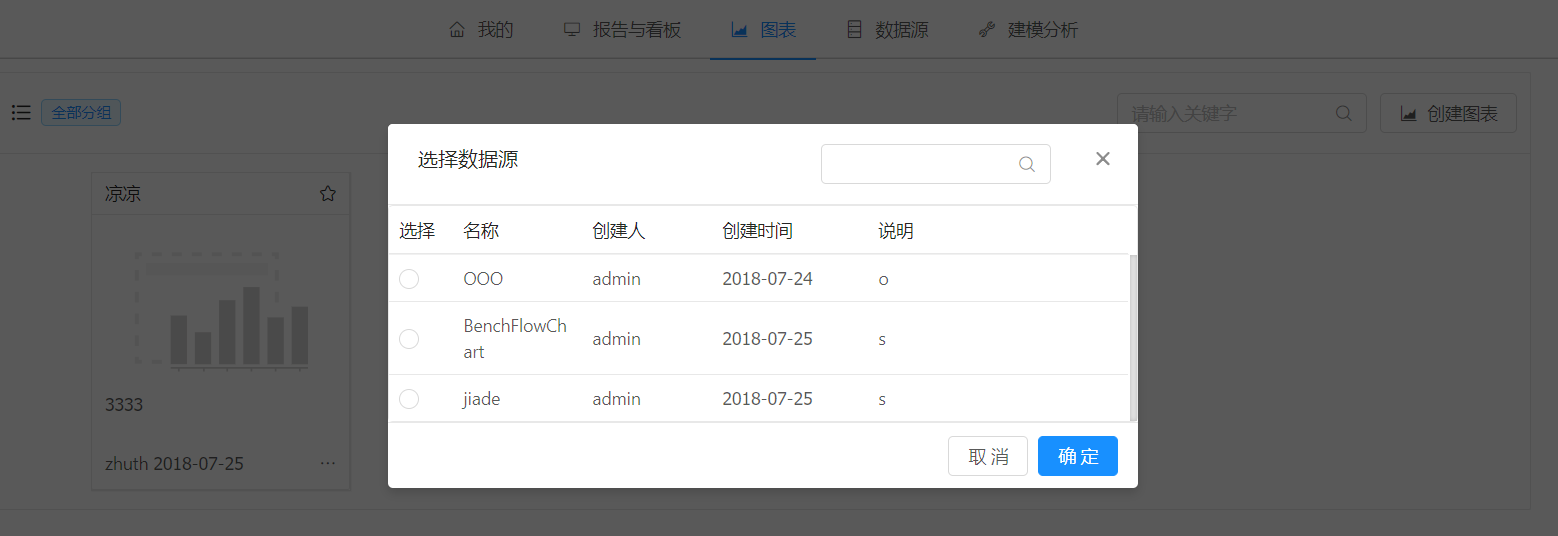Viewport: 1558px width, 536px height.
Task: Open the list view icon beside 全部分组
Action: [21, 113]
